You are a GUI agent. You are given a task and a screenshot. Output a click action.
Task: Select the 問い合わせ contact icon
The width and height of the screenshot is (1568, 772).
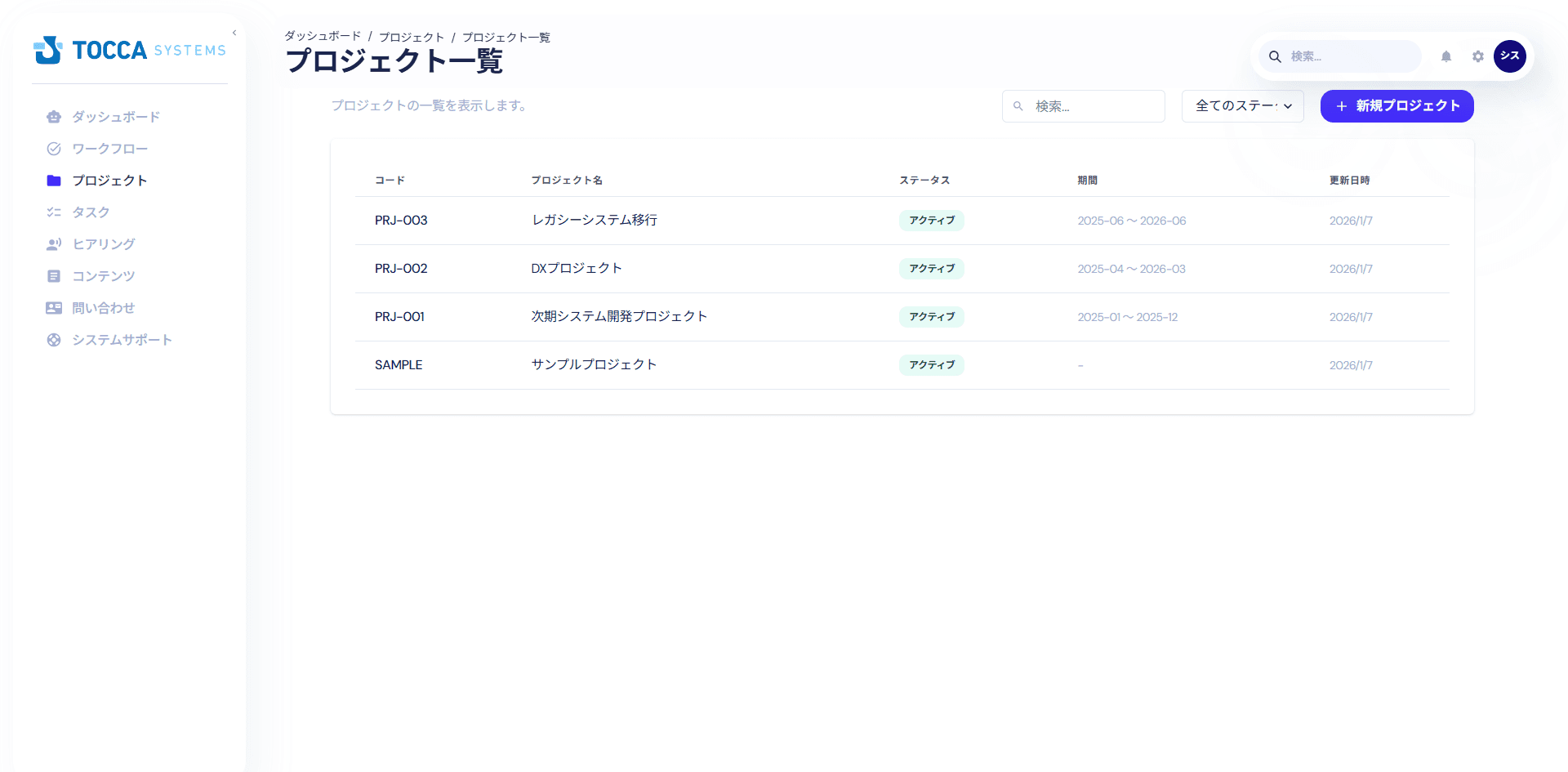tap(54, 308)
